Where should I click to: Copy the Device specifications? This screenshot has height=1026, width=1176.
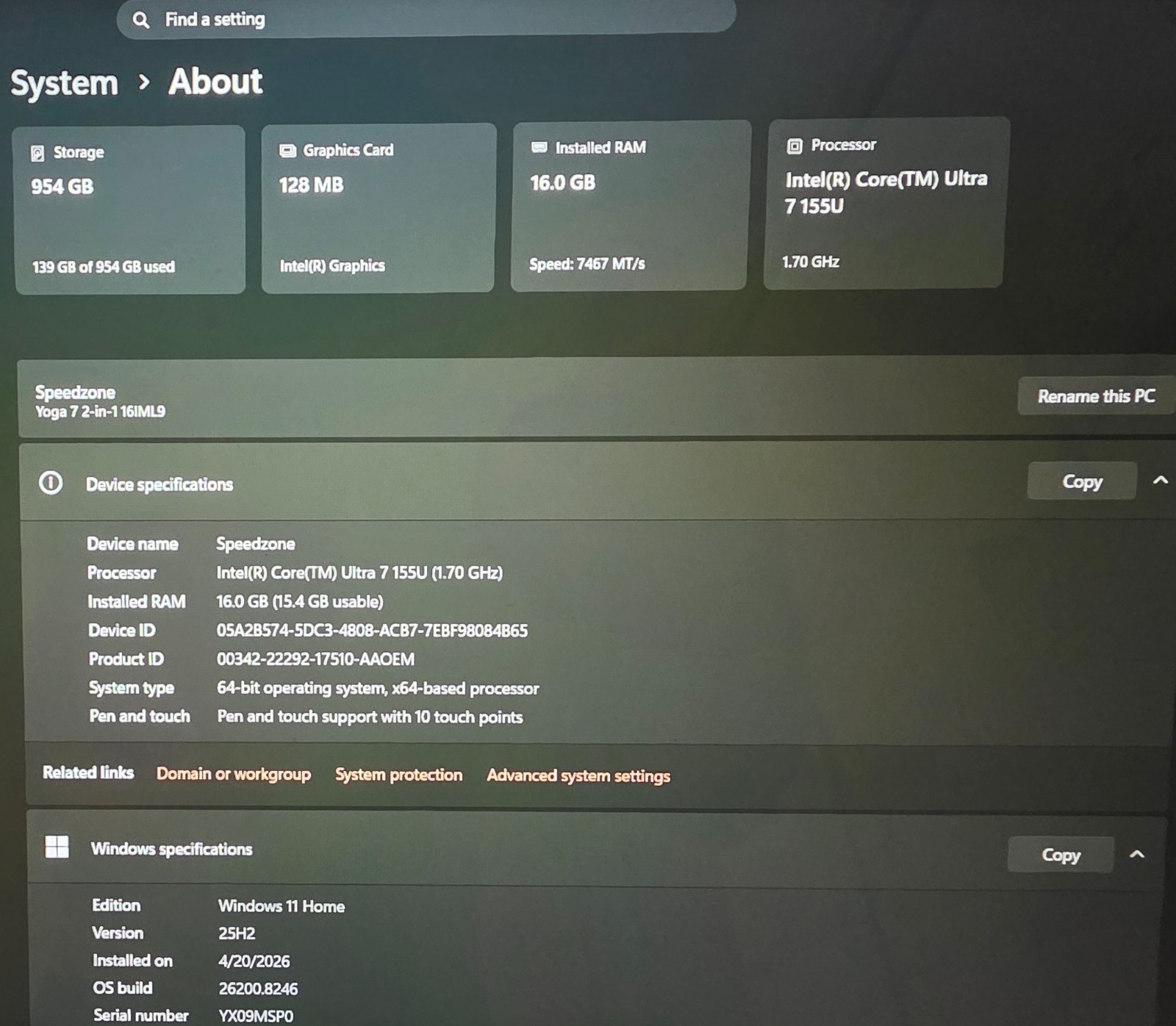coord(1082,481)
